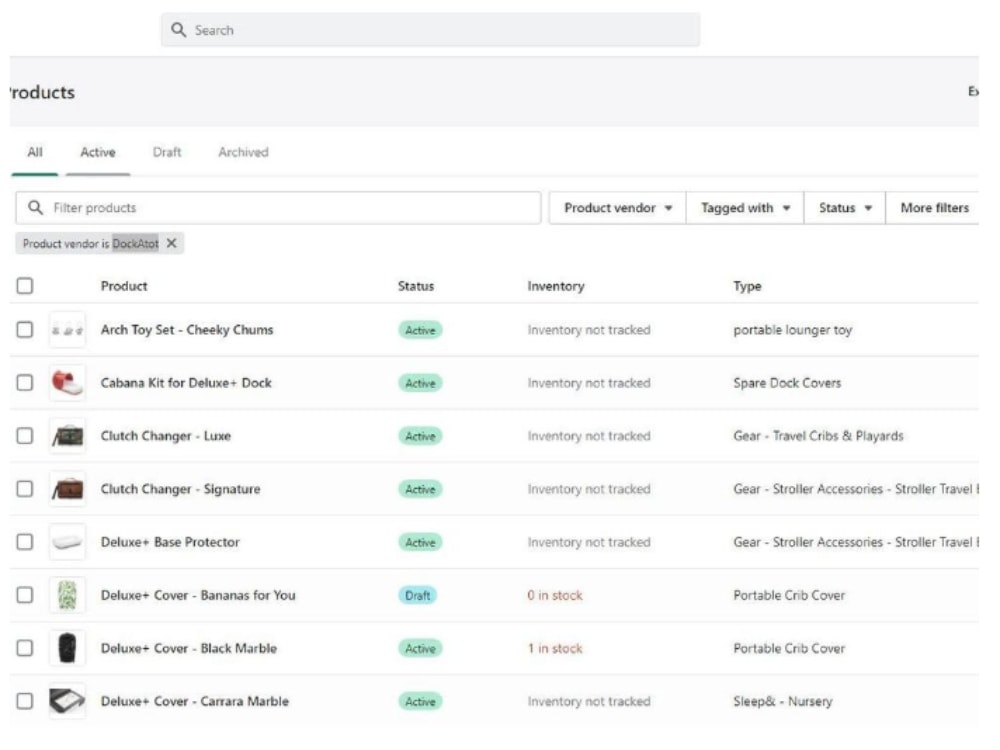Click the '1 in stock' inventory value

555,648
